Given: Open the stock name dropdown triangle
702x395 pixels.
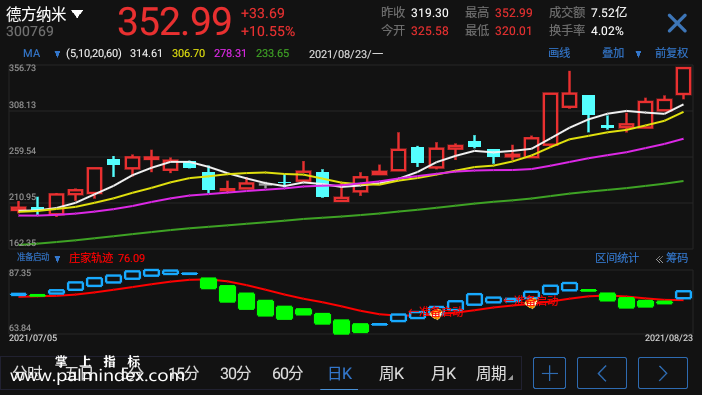Looking at the screenshot, I should click(x=77, y=14).
